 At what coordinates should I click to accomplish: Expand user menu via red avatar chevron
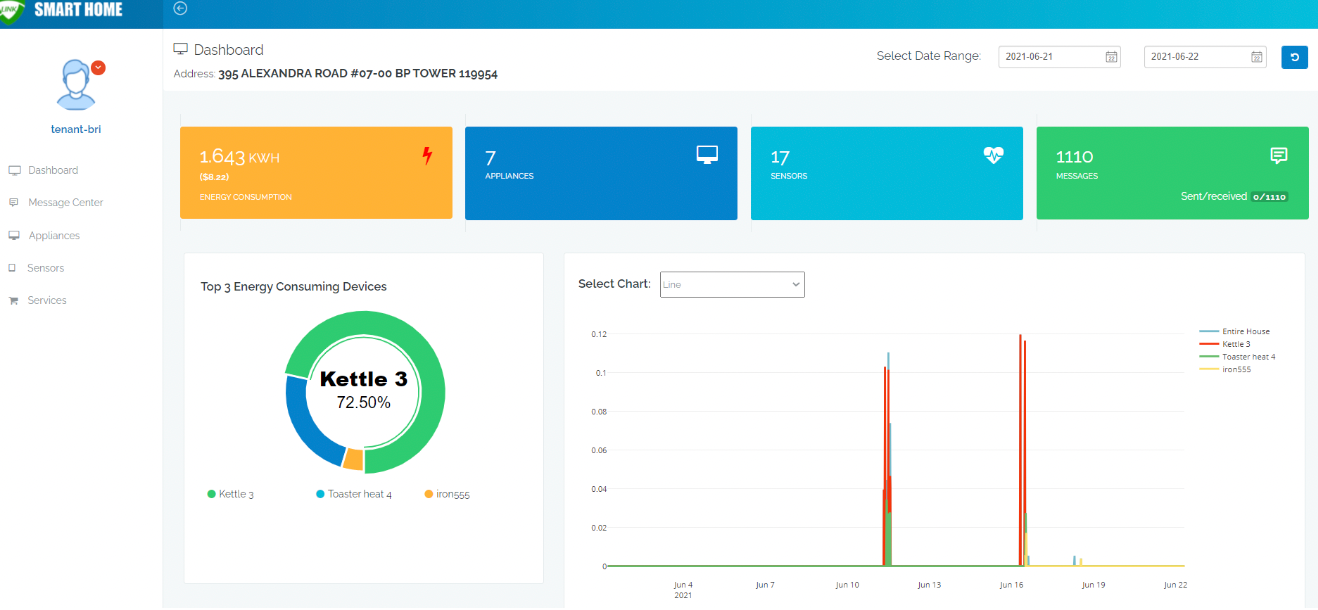click(98, 68)
